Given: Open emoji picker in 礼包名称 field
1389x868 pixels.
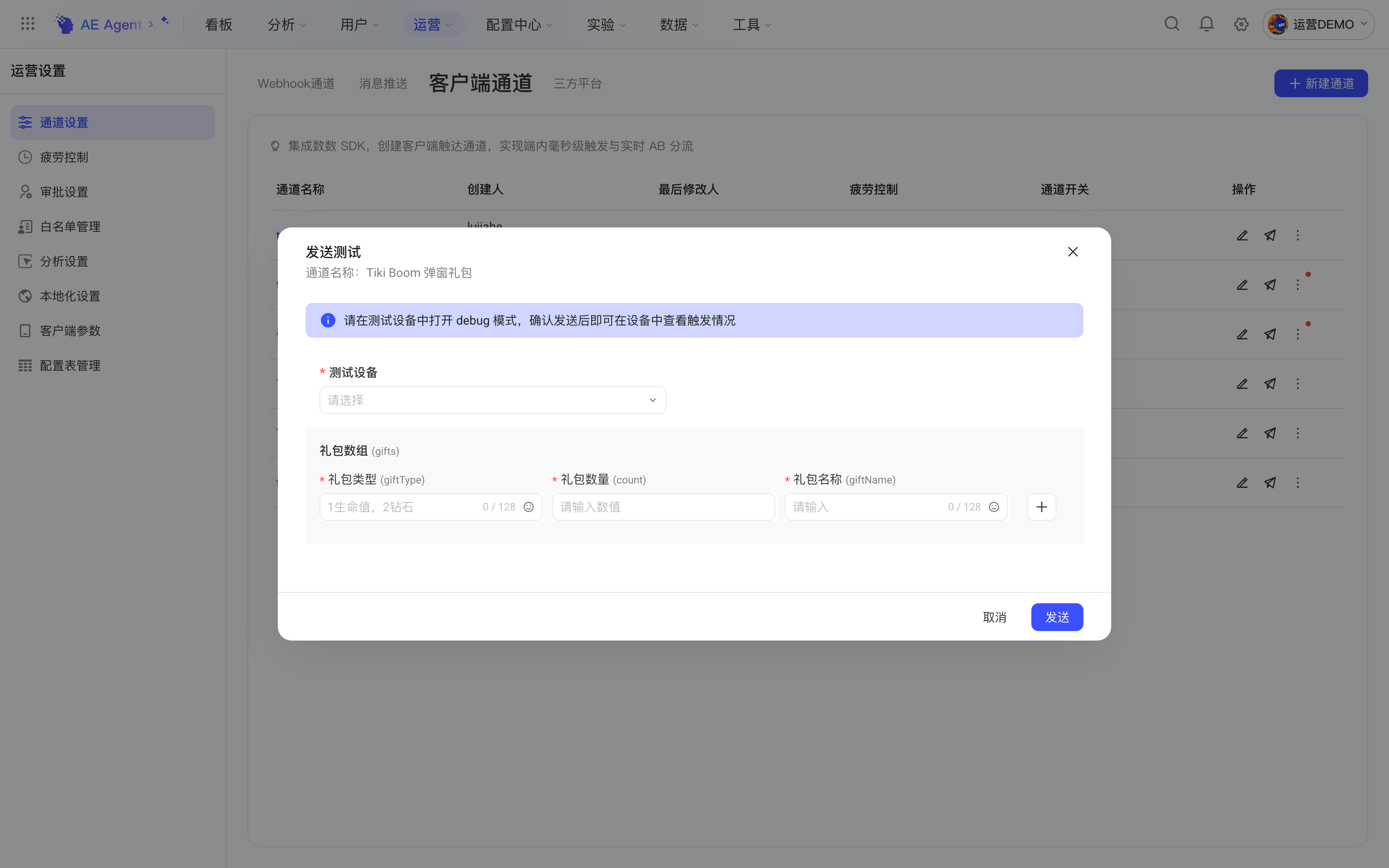Looking at the screenshot, I should (994, 507).
